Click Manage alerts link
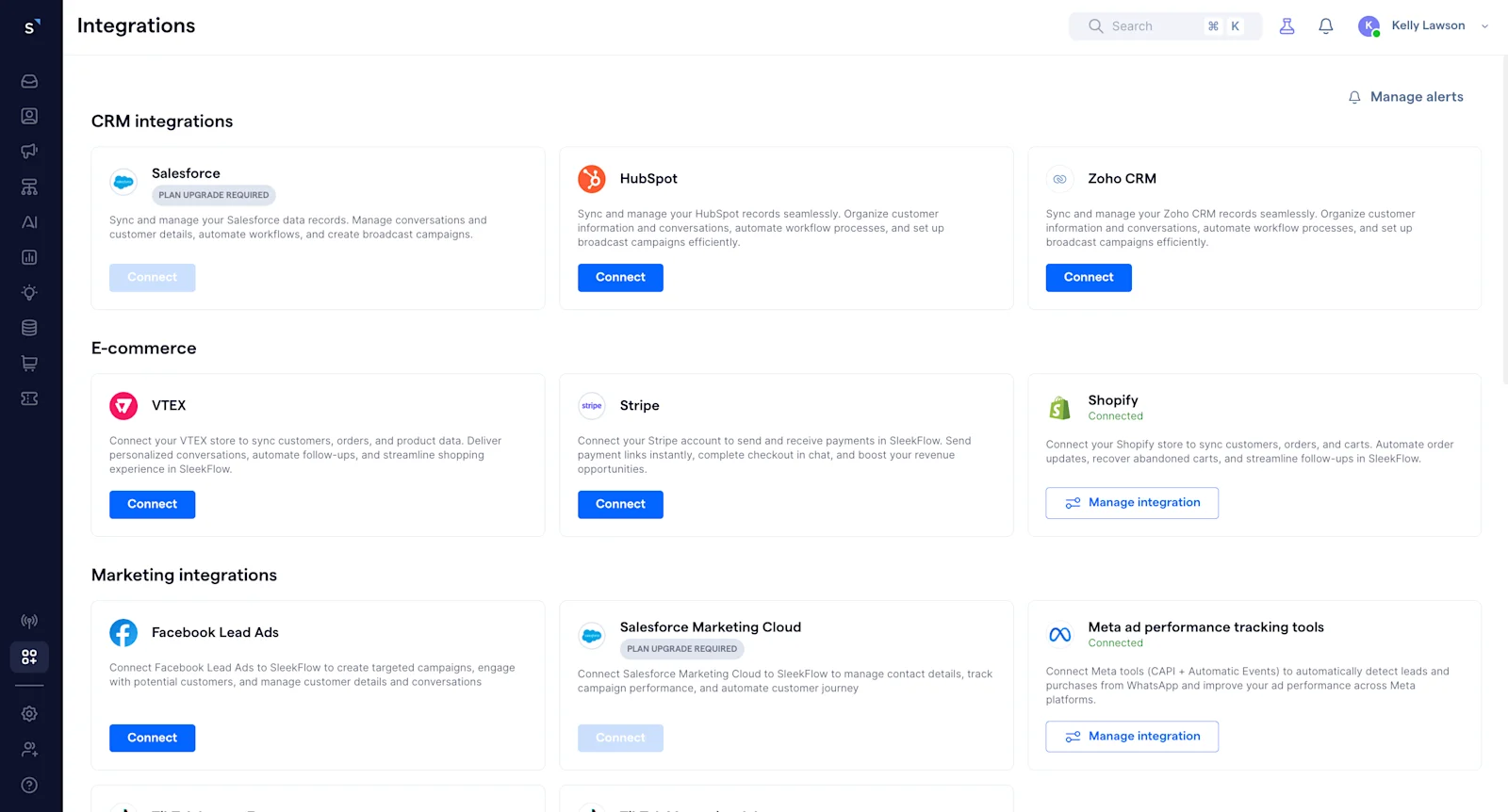The width and height of the screenshot is (1508, 812). [x=1405, y=97]
